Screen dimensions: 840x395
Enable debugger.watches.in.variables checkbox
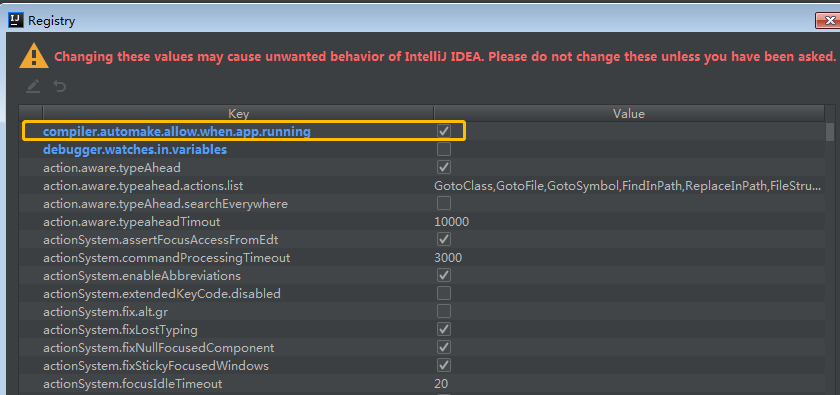coord(444,149)
